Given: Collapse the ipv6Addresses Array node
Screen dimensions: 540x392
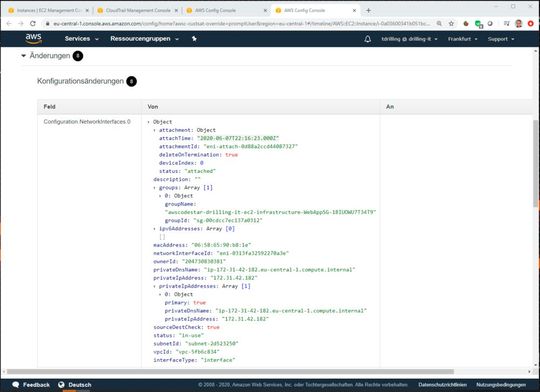Looking at the screenshot, I should coord(155,229).
